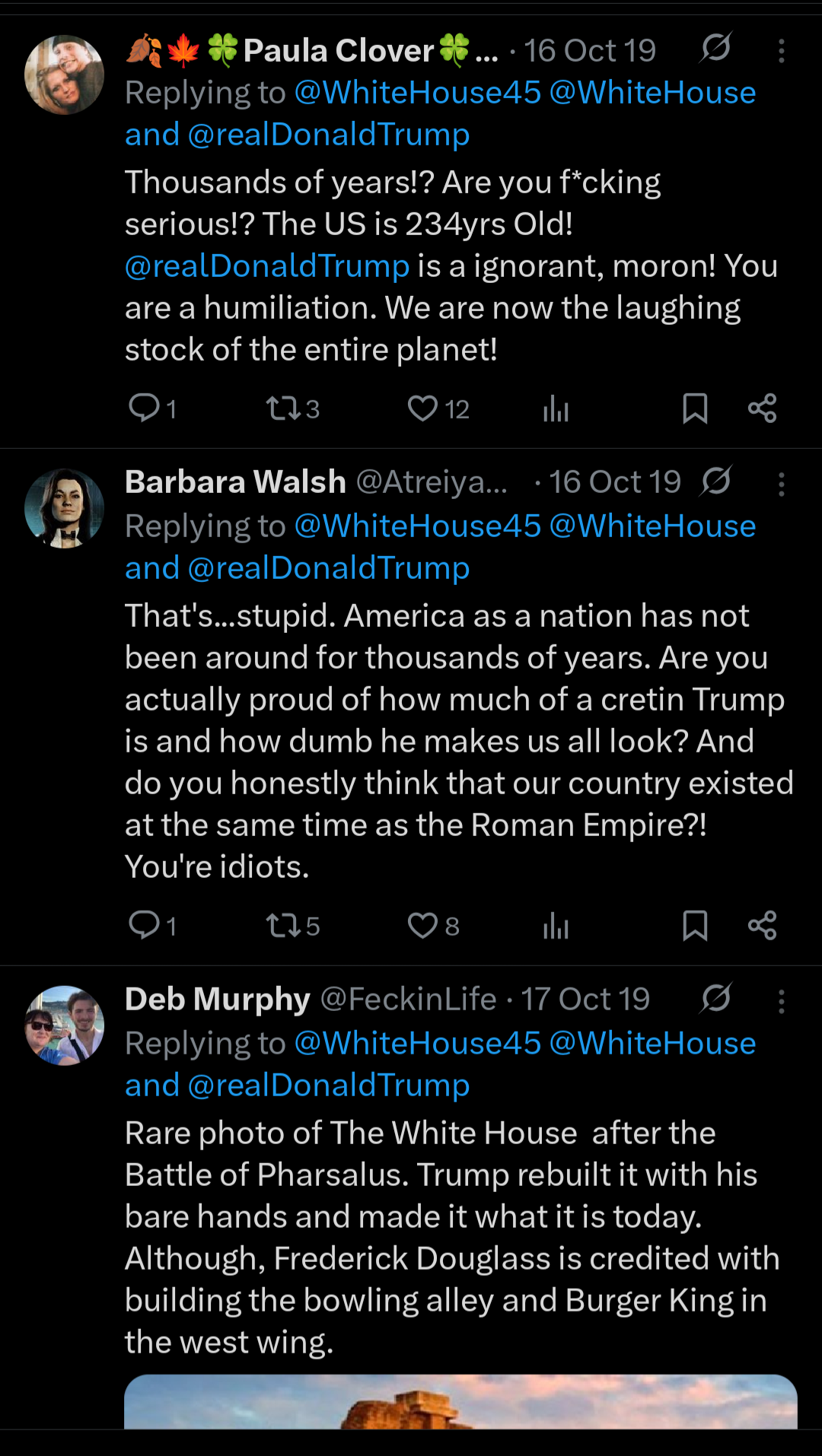Open Deb Murphy's profile picture
Viewport: 822px width, 1456px height.
tap(64, 1025)
